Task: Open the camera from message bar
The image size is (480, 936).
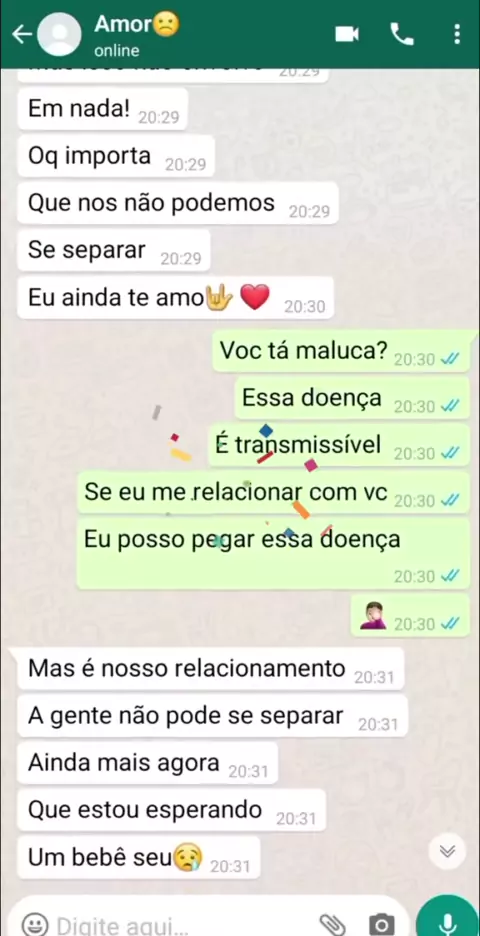Action: (x=381, y=925)
